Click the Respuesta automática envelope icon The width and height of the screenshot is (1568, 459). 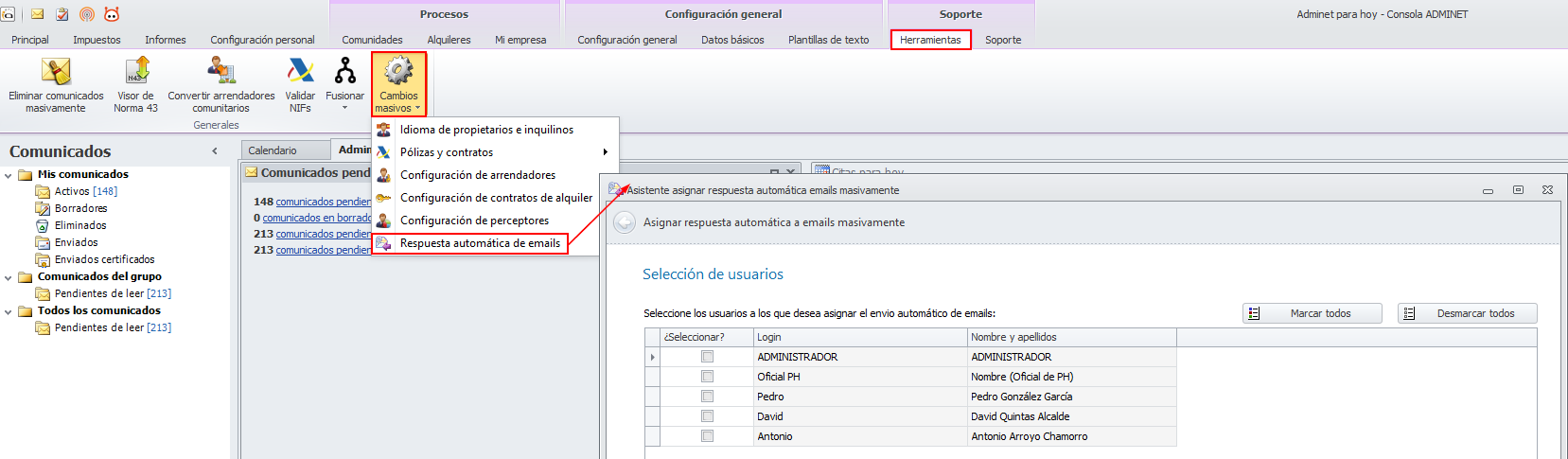click(383, 243)
